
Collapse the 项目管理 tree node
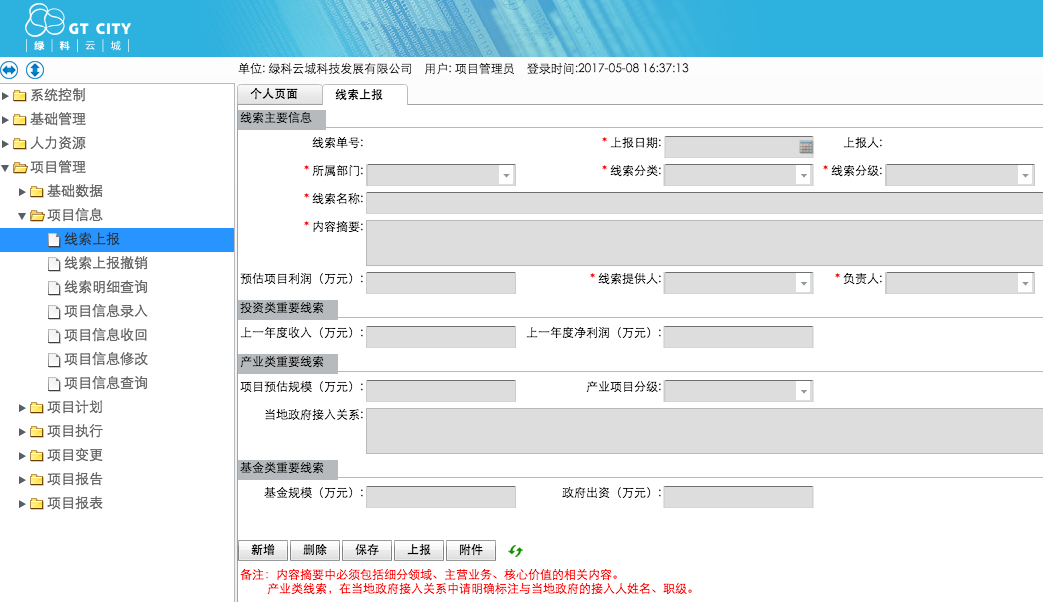tap(6, 167)
